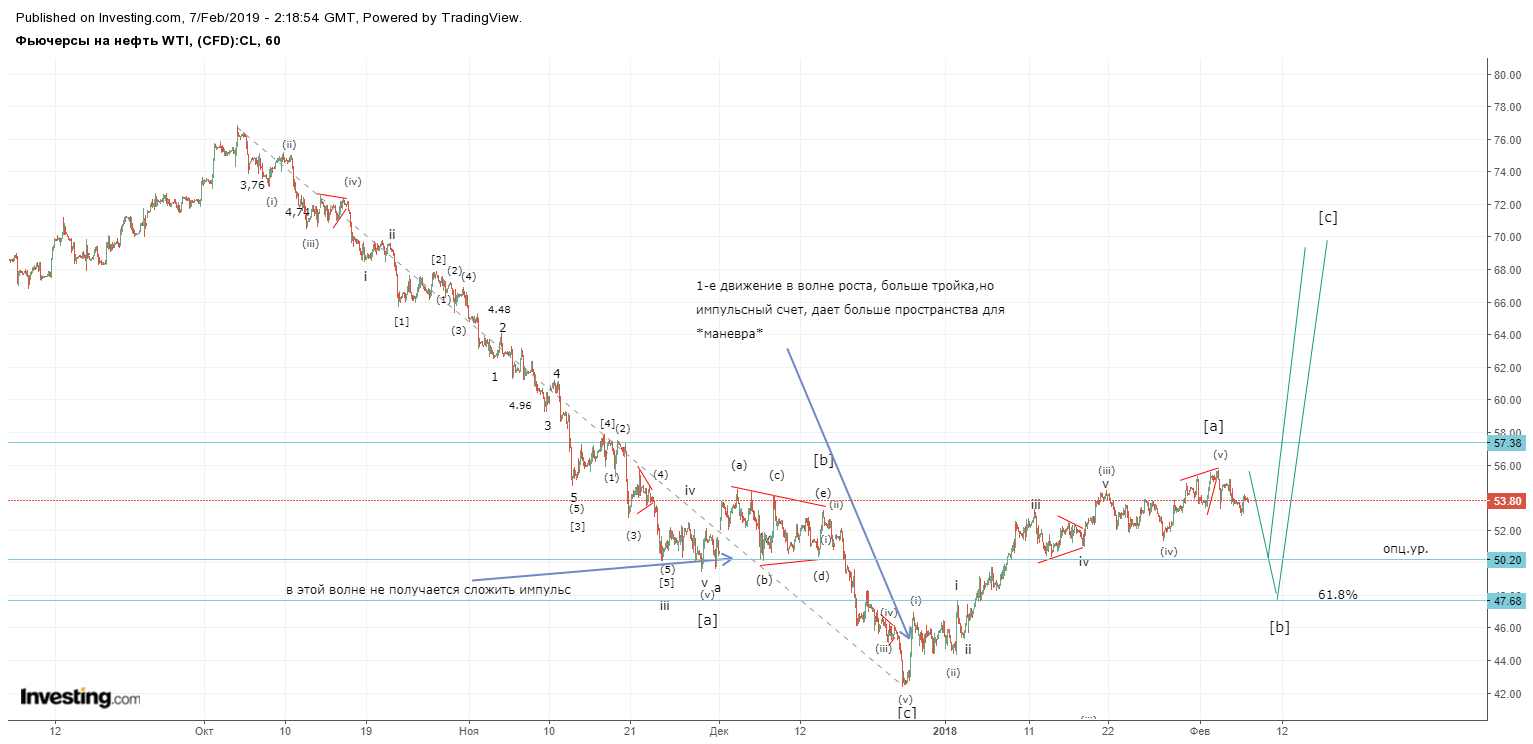Click the red 53.80 current price tag
1533x744 pixels.
[x=1507, y=501]
